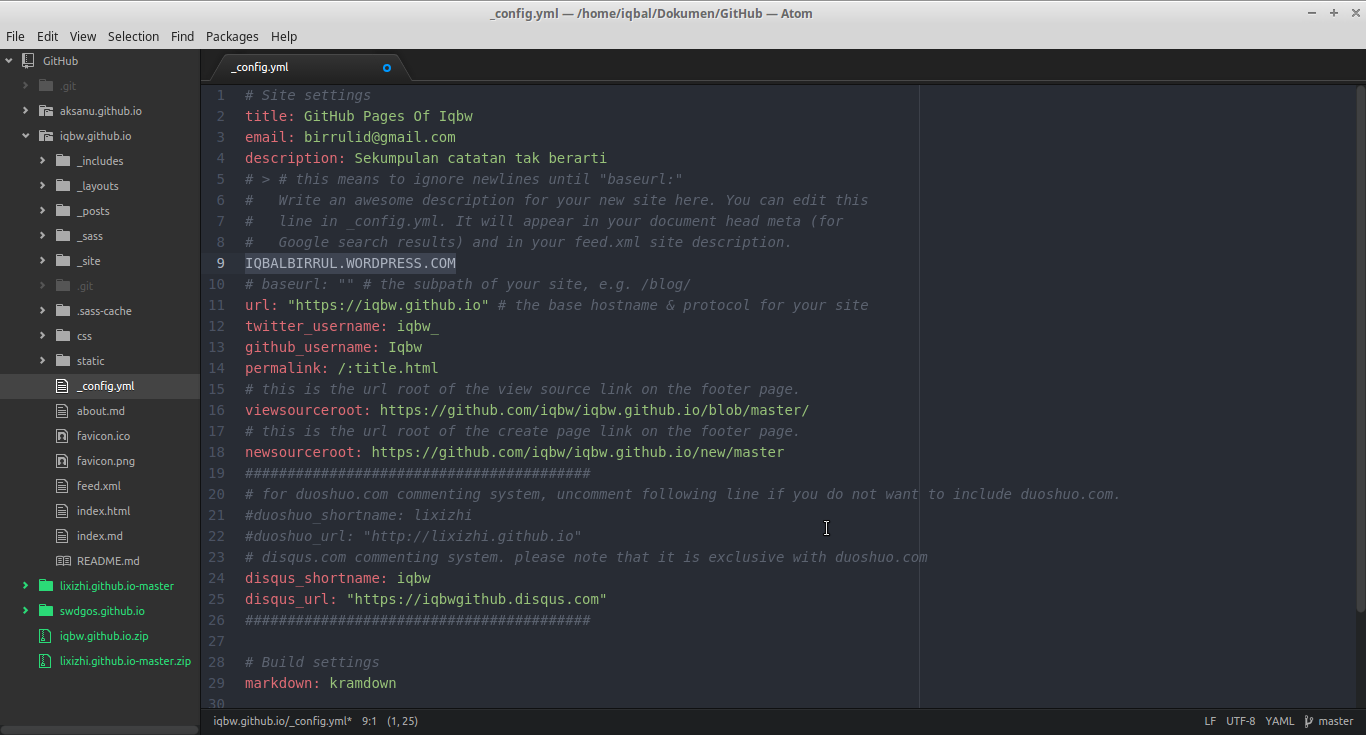Click the README.md book icon
Screen dimensions: 1366x735
pyautogui.click(x=63, y=561)
